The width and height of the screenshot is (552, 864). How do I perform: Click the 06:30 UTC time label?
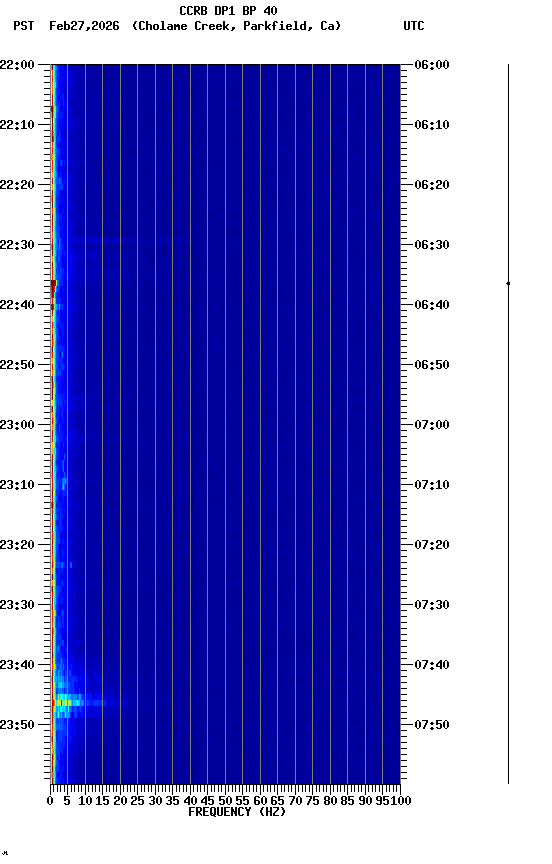[431, 245]
